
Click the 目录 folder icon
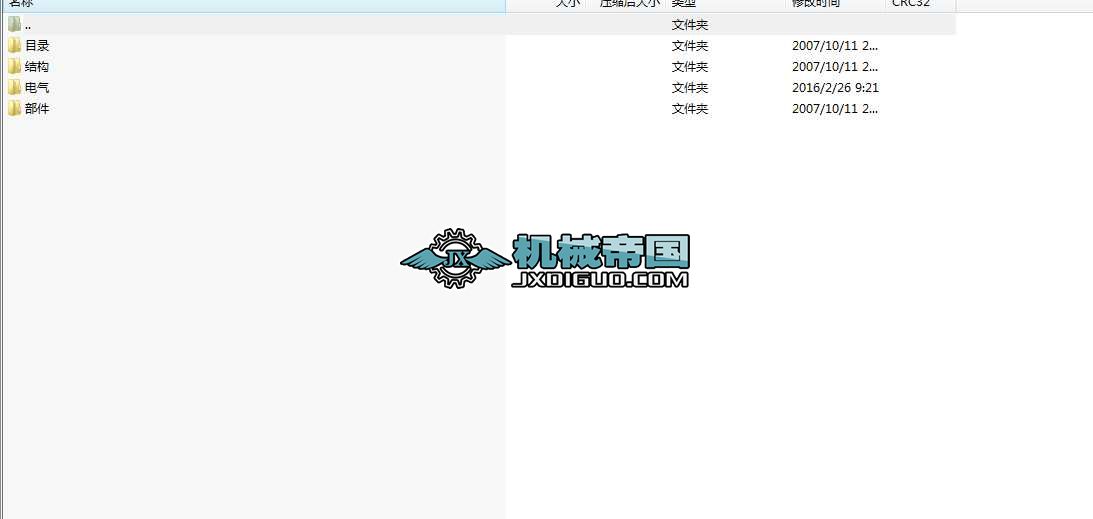(15, 45)
